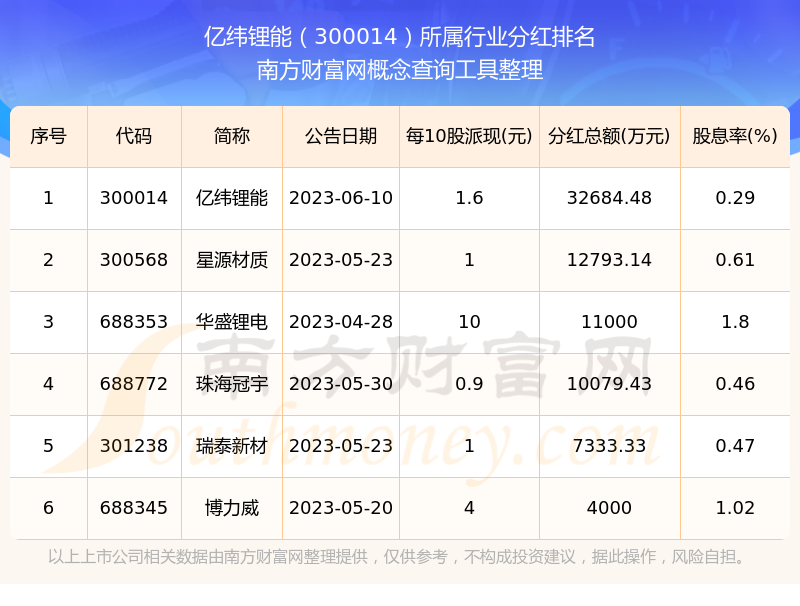The width and height of the screenshot is (800, 606).
Task: Click the subtitle 南方财富网概念查询工具整理
Action: click(399, 70)
